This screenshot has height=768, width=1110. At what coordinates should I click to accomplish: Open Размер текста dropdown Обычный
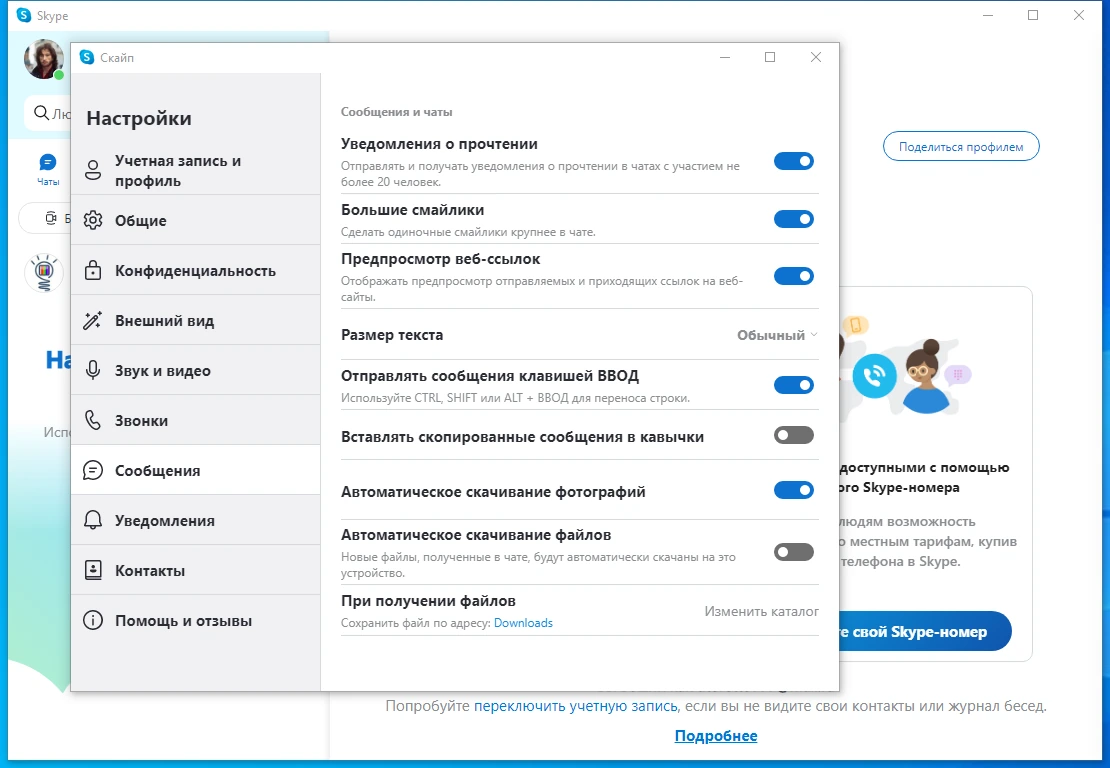pyautogui.click(x=777, y=335)
